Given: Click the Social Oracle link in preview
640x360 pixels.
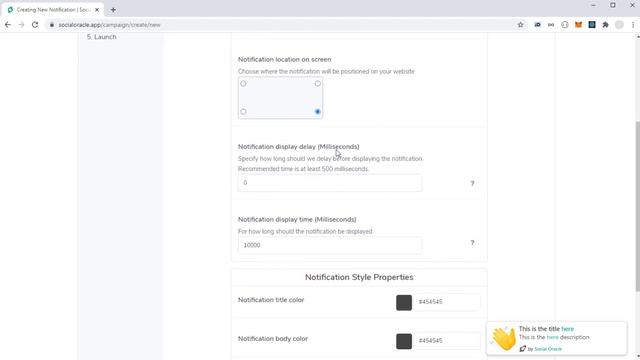Looking at the screenshot, I should (548, 349).
